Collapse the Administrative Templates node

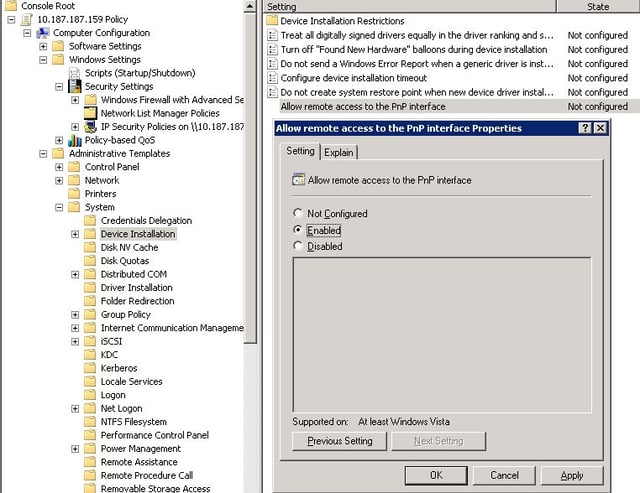[x=43, y=154]
